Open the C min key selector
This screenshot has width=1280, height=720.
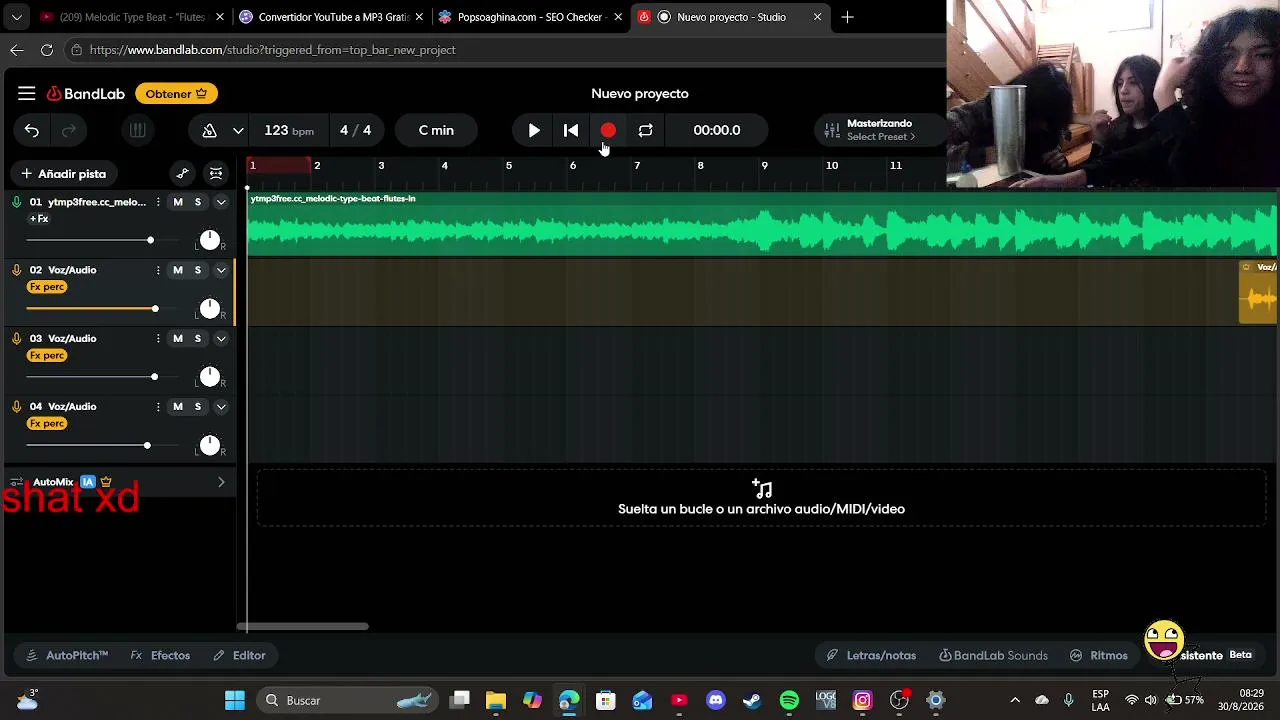pos(436,130)
